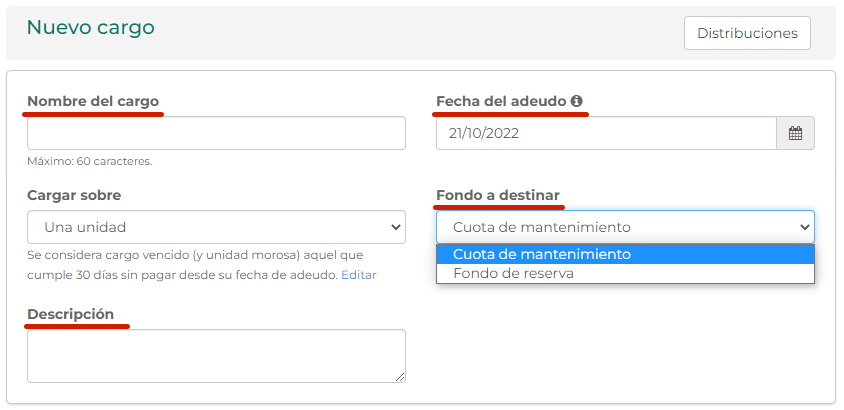Grab the Descripción textarea resize handle

click(x=400, y=376)
